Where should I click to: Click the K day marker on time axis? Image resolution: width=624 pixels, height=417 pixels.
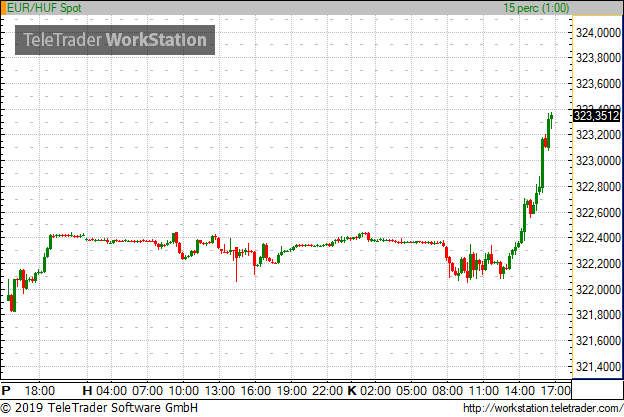pos(352,390)
